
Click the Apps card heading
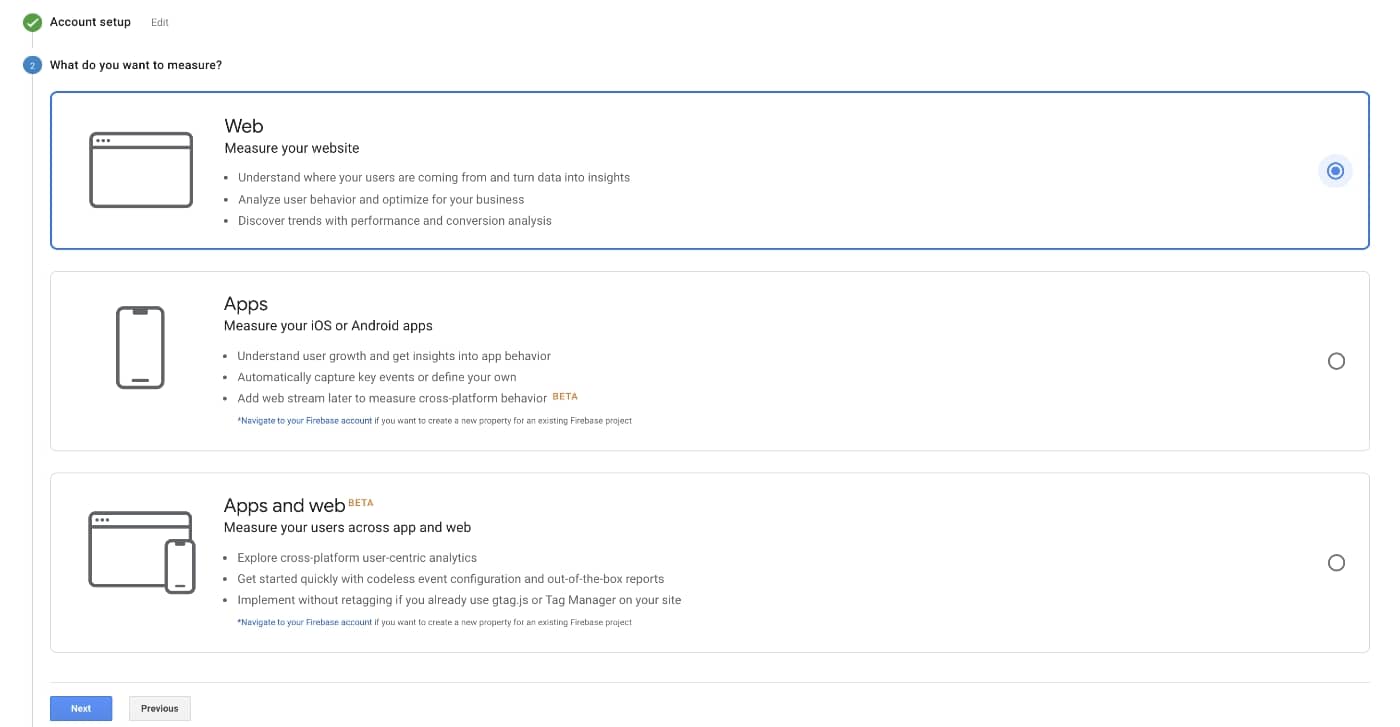tap(246, 304)
